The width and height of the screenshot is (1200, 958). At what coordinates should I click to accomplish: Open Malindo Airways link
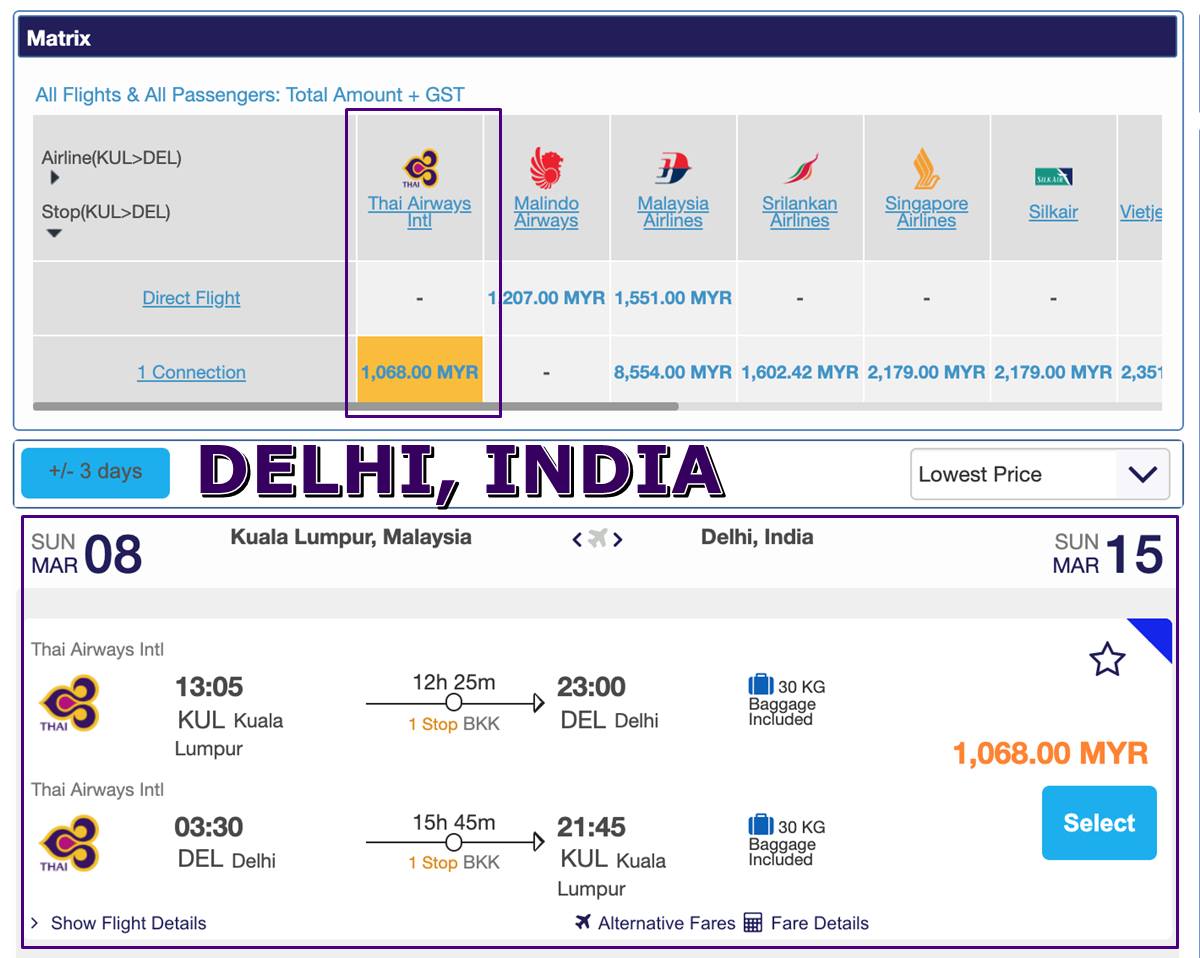pyautogui.click(x=546, y=212)
